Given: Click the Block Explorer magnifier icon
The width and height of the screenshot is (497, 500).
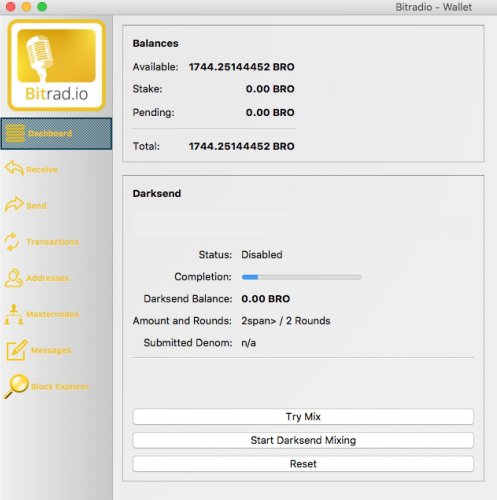Looking at the screenshot, I should [x=16, y=386].
